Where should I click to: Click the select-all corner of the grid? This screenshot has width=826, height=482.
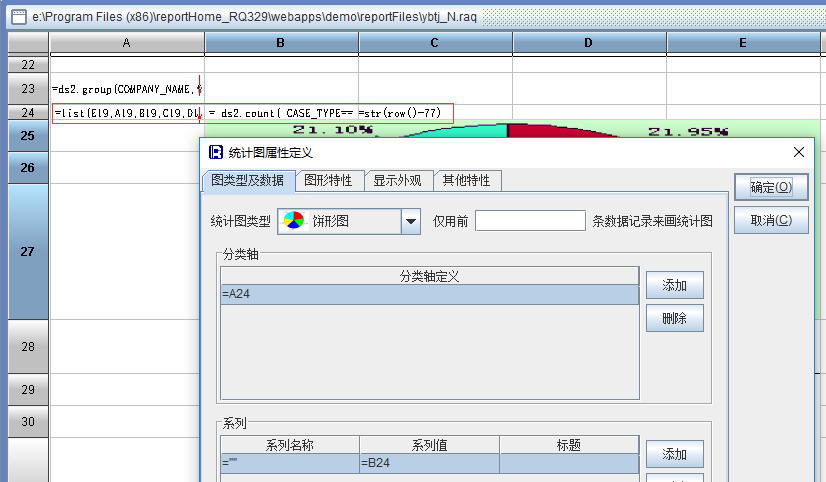pyautogui.click(x=28, y=43)
